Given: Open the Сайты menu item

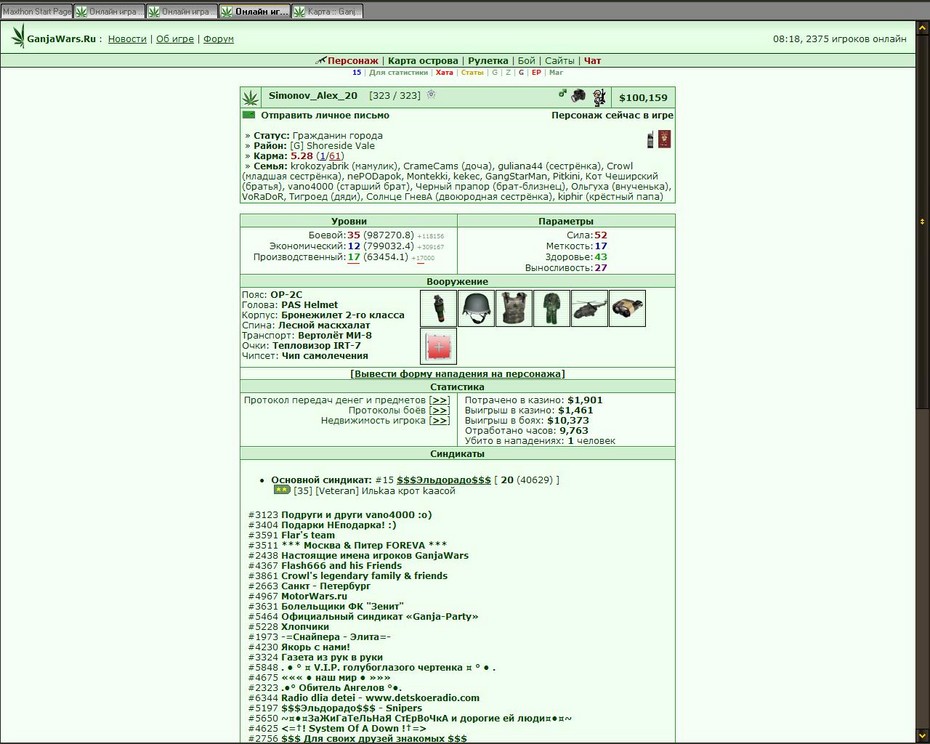Looking at the screenshot, I should tap(559, 61).
